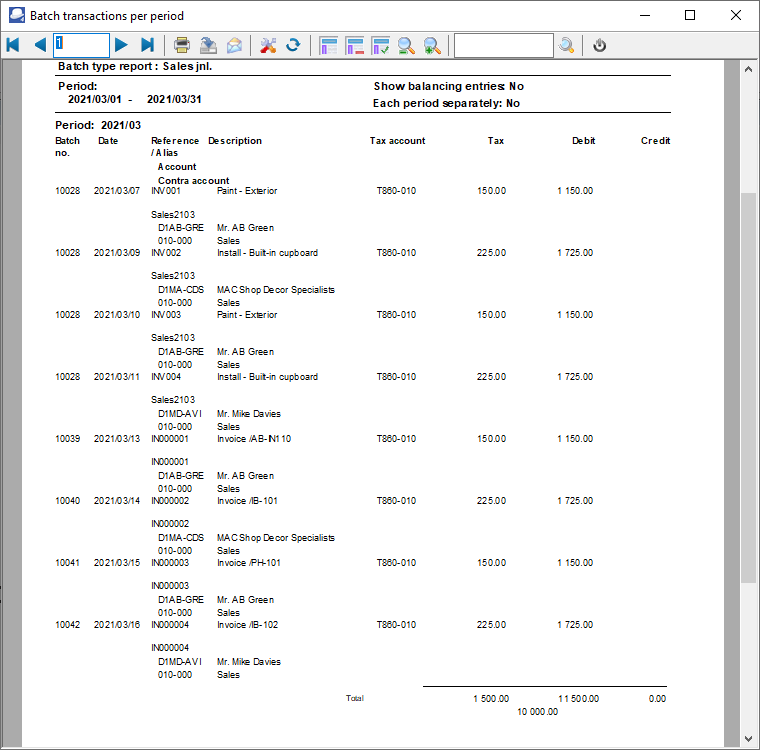The width and height of the screenshot is (760, 750).
Task: Click the vertical scrollbar down arrow
Action: tap(748, 738)
